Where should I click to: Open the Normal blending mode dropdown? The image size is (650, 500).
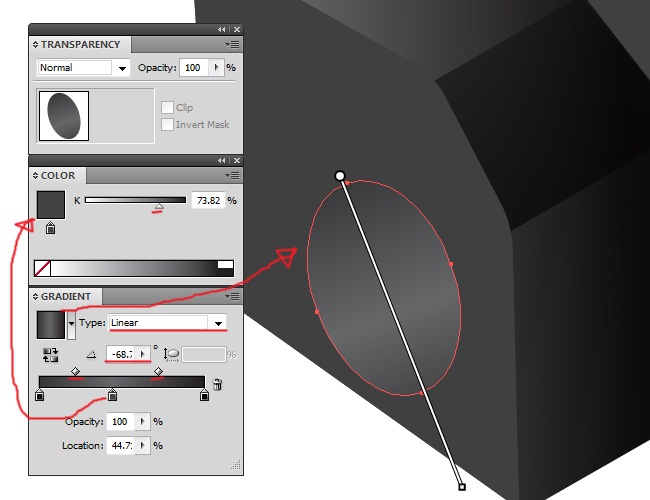click(122, 68)
